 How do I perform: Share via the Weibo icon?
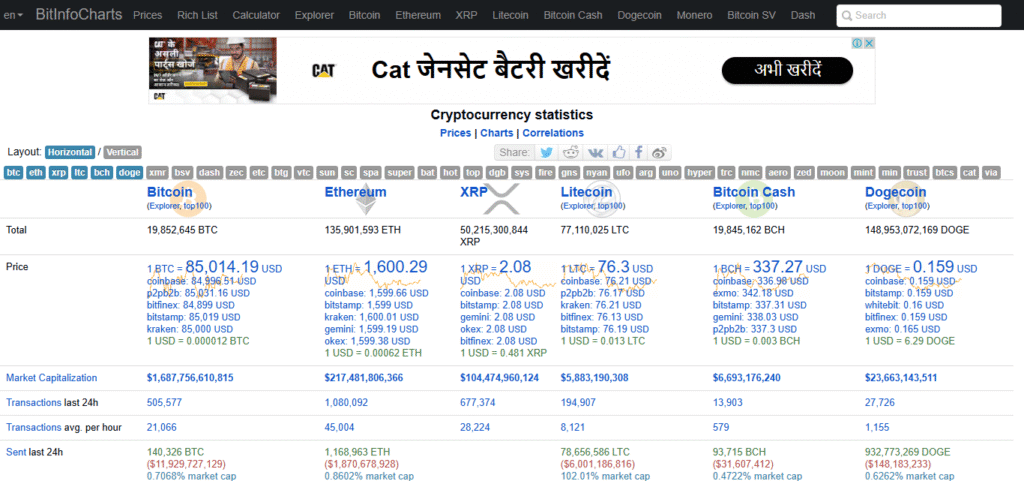[660, 153]
